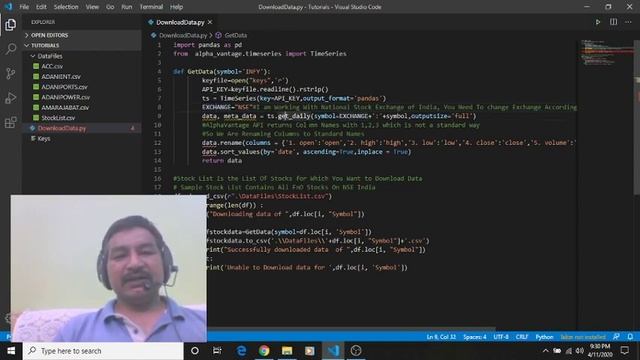Click the linter not installed status item
The height and width of the screenshot is (360, 640).
583,337
